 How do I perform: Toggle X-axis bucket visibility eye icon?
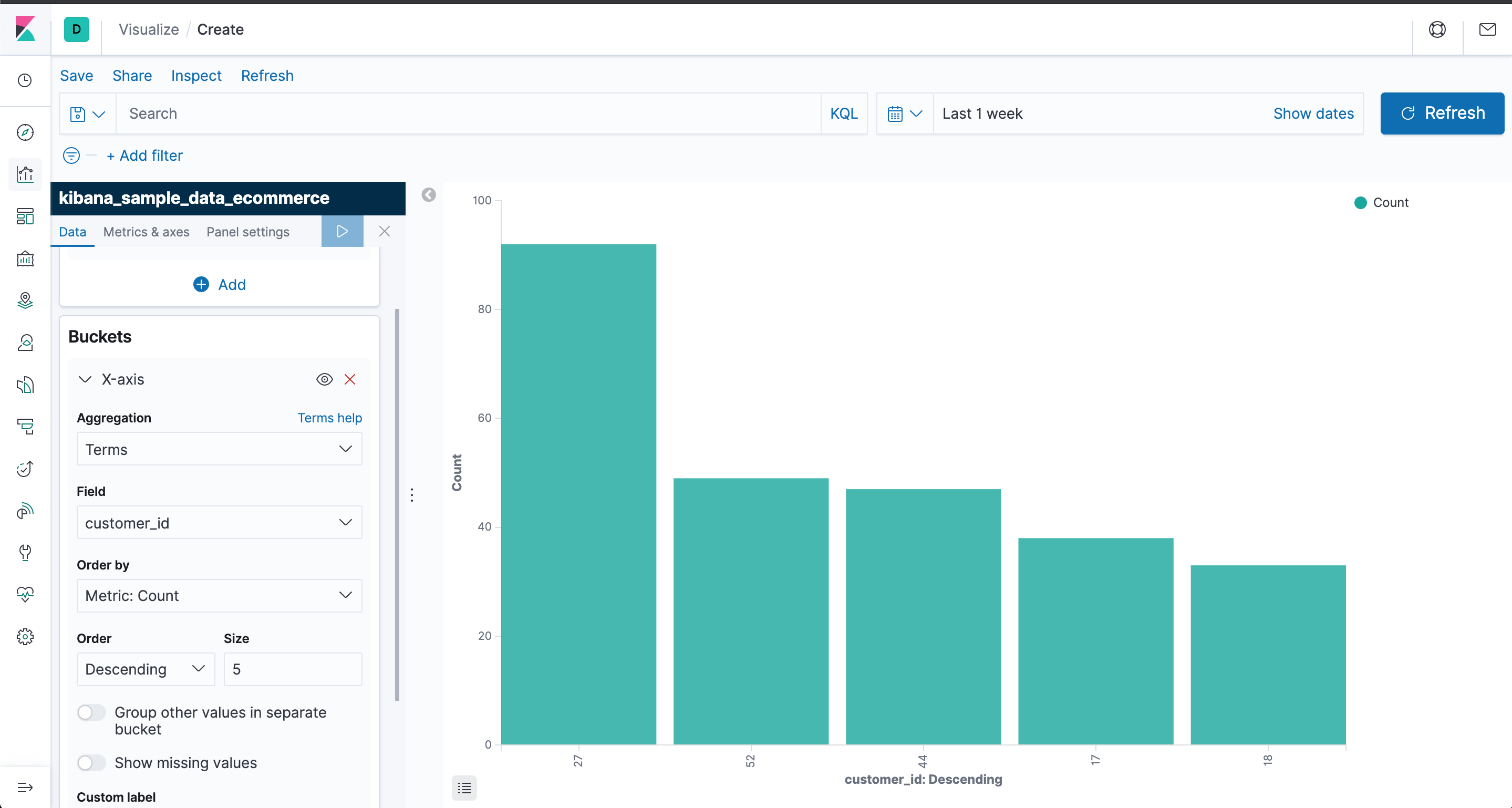pos(325,380)
